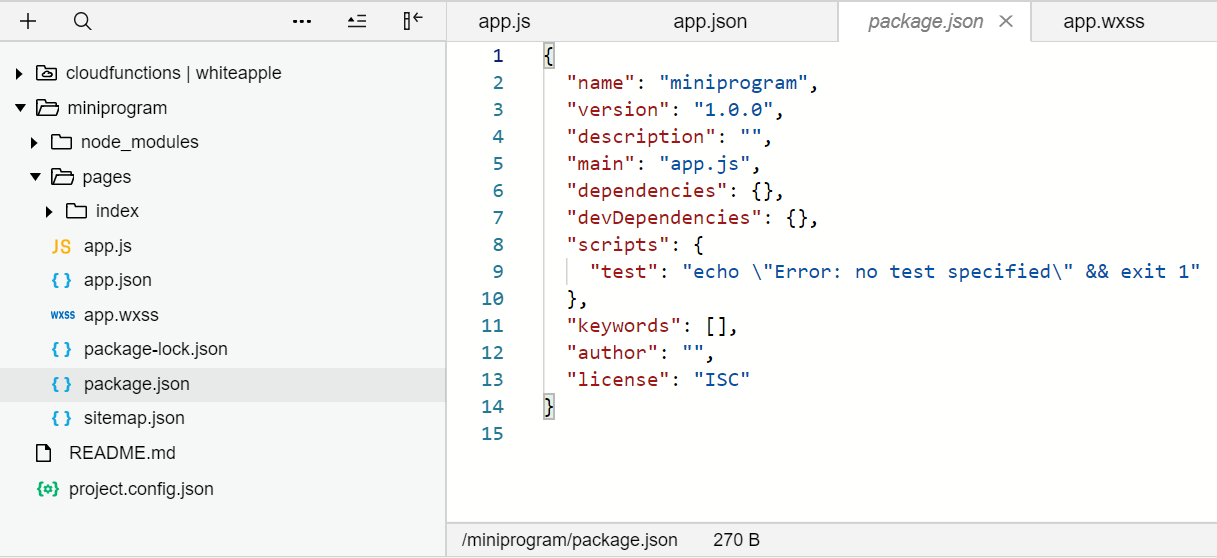Open README.md in the file tree
1217x558 pixels.
pyautogui.click(x=122, y=453)
